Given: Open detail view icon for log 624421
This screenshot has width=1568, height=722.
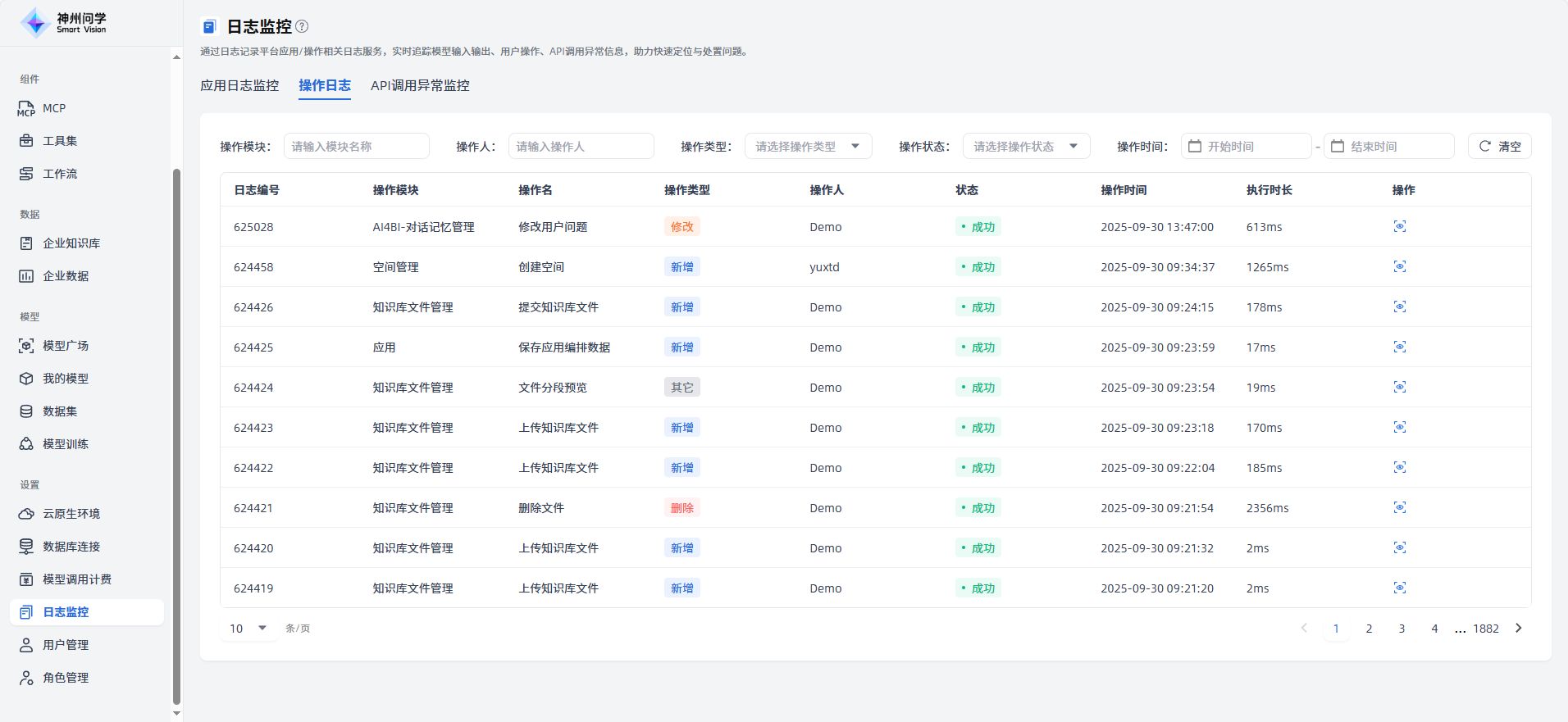Looking at the screenshot, I should pyautogui.click(x=1399, y=507).
